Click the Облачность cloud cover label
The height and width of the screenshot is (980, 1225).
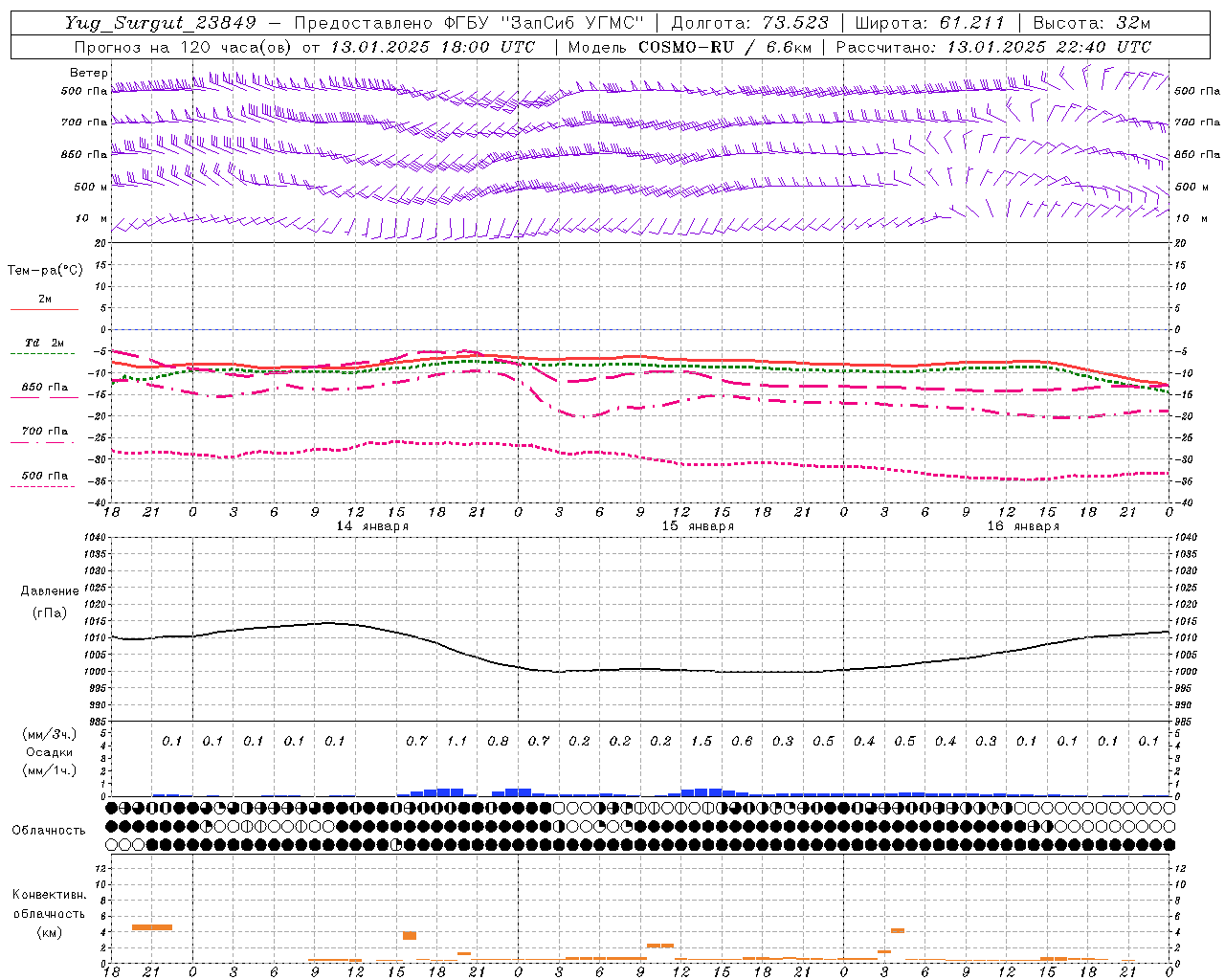tap(49, 831)
